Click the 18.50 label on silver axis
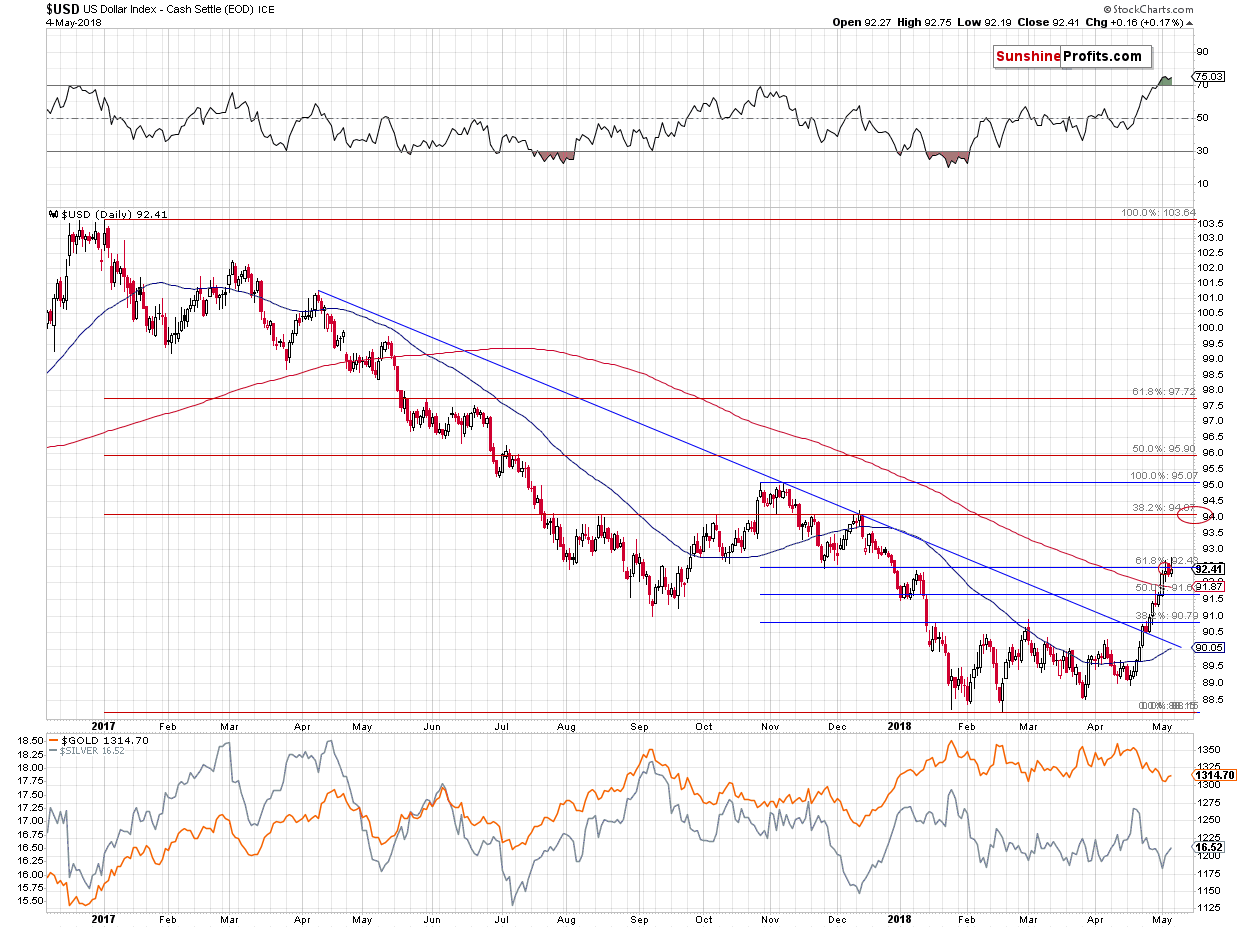The height and width of the screenshot is (928, 1240). pos(30,741)
